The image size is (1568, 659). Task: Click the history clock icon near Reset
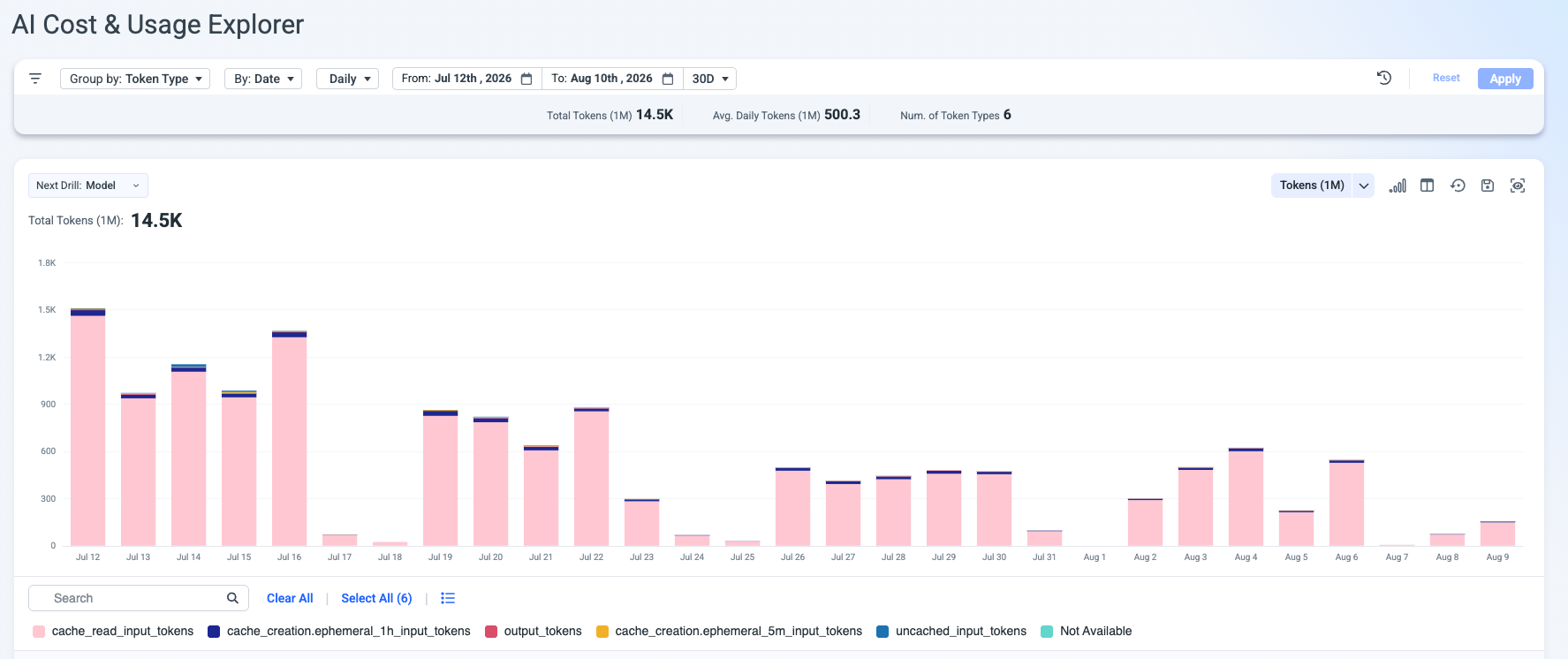pos(1384,78)
